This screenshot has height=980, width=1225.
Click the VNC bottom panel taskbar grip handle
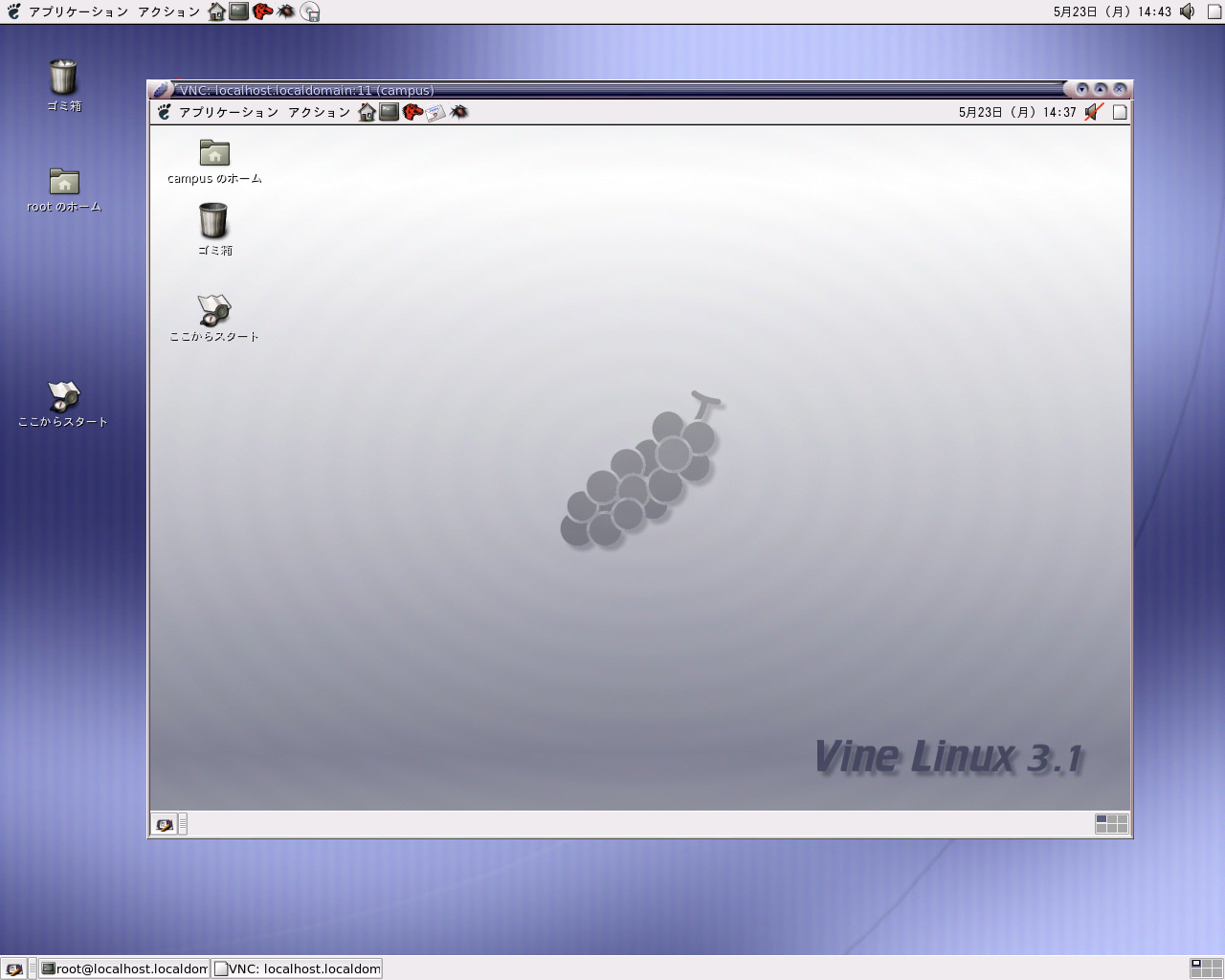pyautogui.click(x=183, y=824)
